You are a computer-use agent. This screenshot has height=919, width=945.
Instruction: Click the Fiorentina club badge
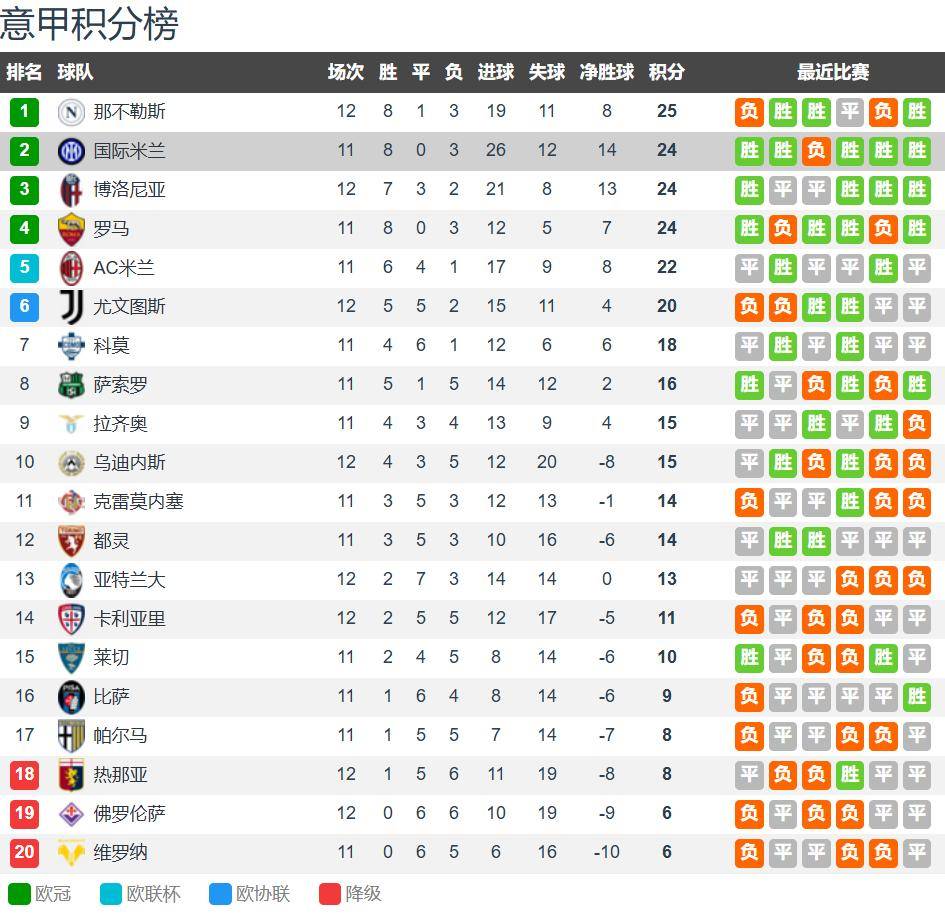click(72, 814)
